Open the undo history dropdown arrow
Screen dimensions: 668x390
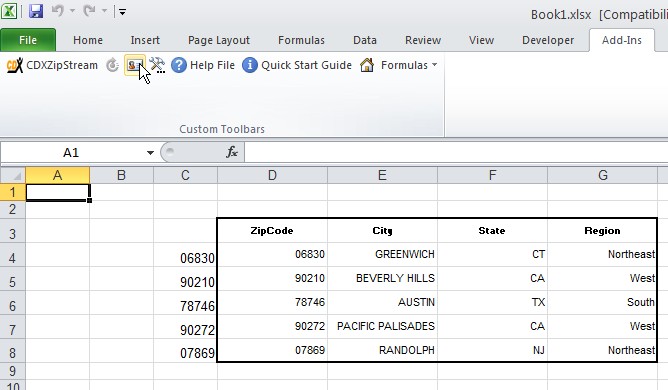(x=72, y=11)
